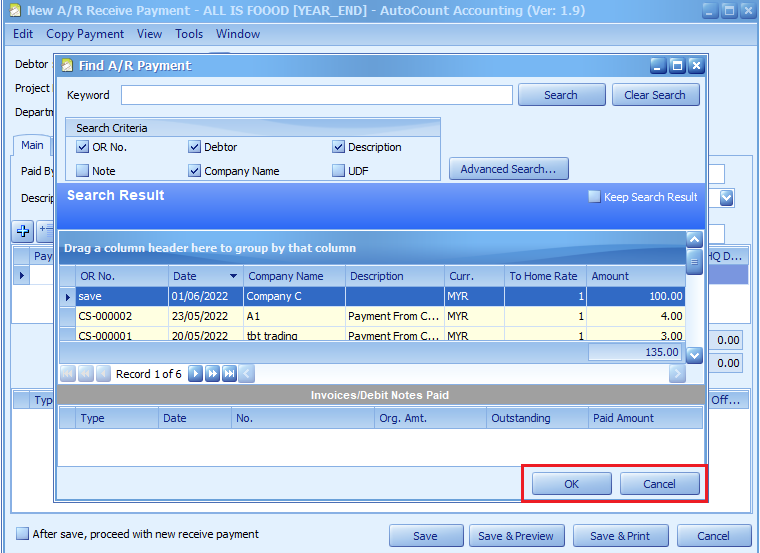Click the next record navigator arrow
Screen dimensions: 760x553
[x=196, y=374]
